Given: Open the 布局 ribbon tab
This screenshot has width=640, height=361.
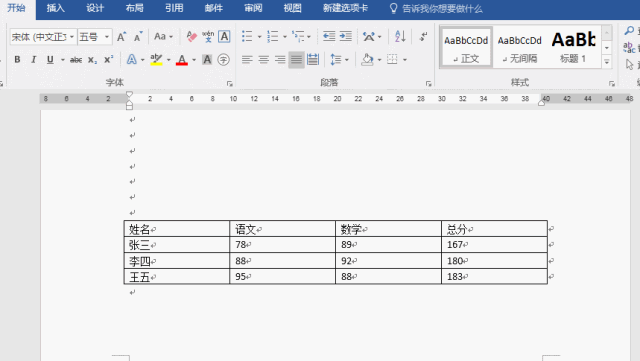Looking at the screenshot, I should click(135, 8).
